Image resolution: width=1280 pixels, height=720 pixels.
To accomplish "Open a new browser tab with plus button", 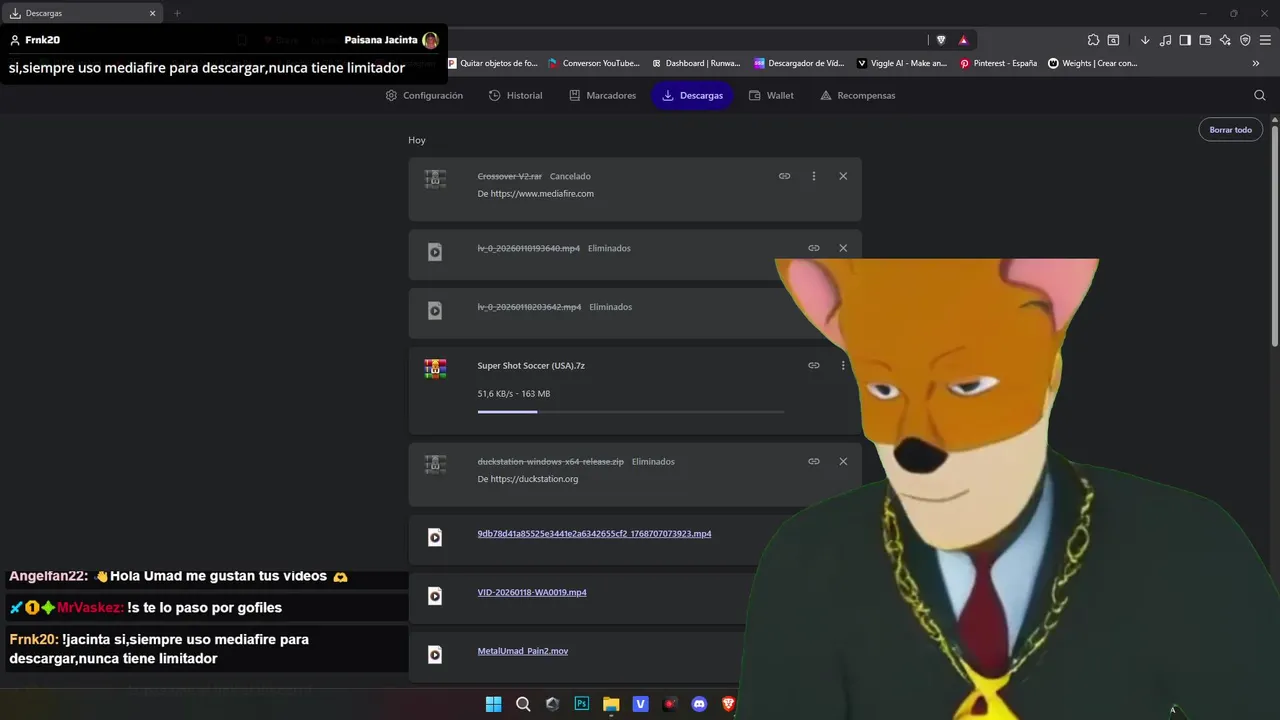I will [x=177, y=13].
